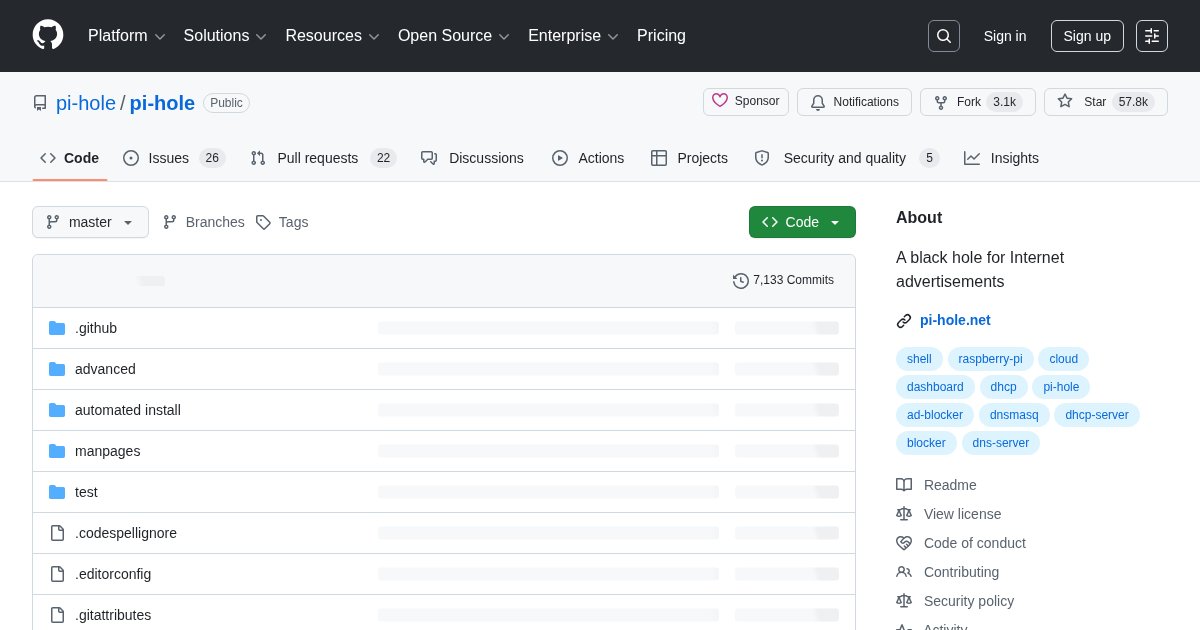The height and width of the screenshot is (630, 1200).
Task: View Branches list
Action: pos(204,222)
